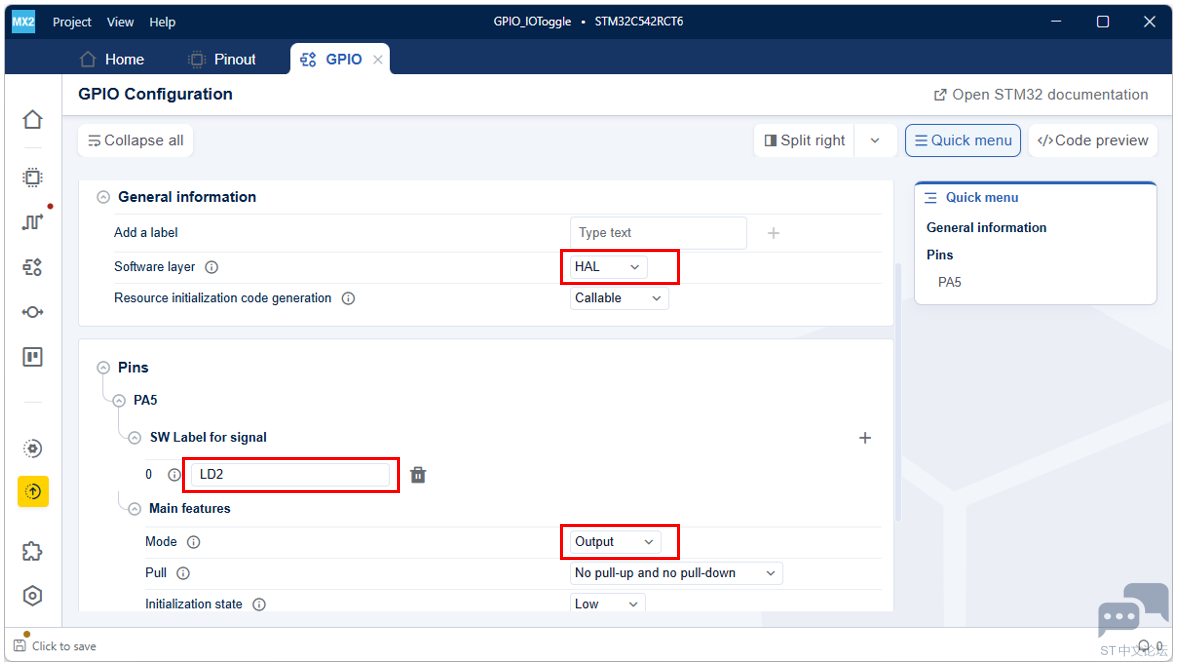This screenshot has height=666, width=1177.
Task: Show info for Pull setting
Action: (183, 574)
